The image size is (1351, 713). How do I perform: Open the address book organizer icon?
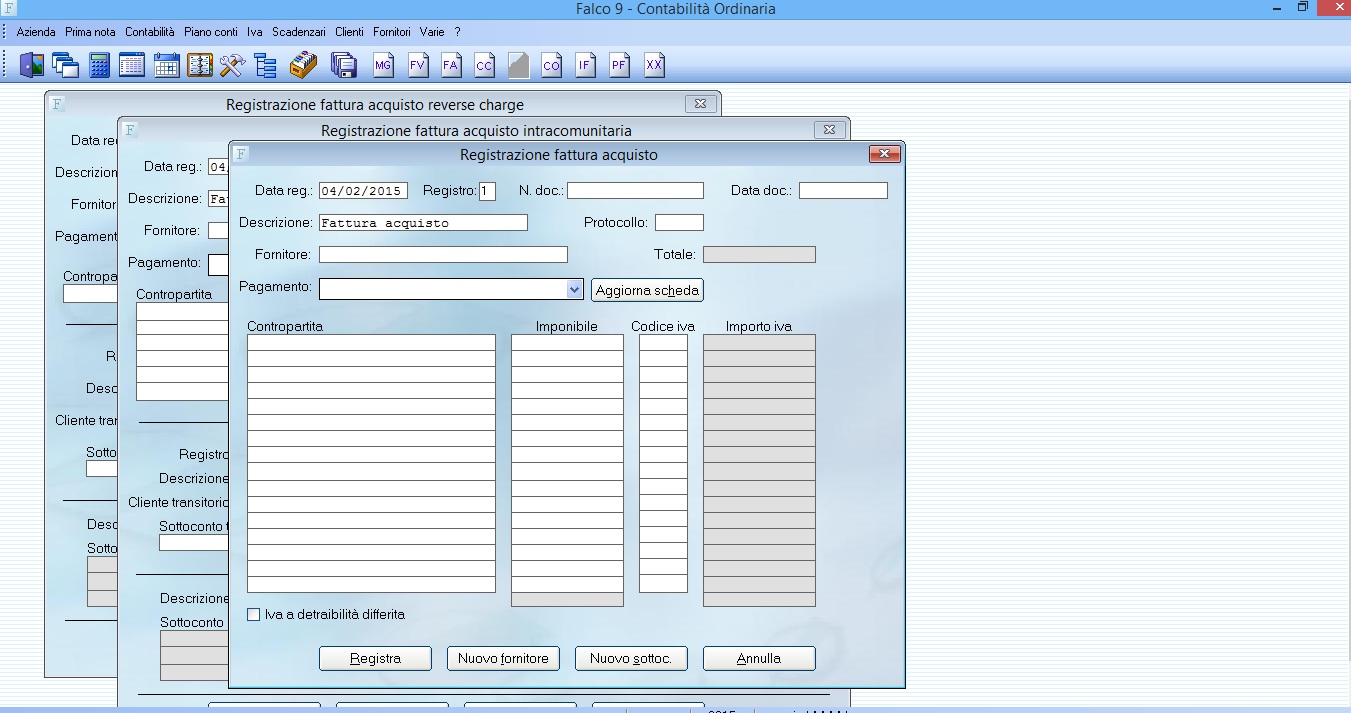click(200, 65)
